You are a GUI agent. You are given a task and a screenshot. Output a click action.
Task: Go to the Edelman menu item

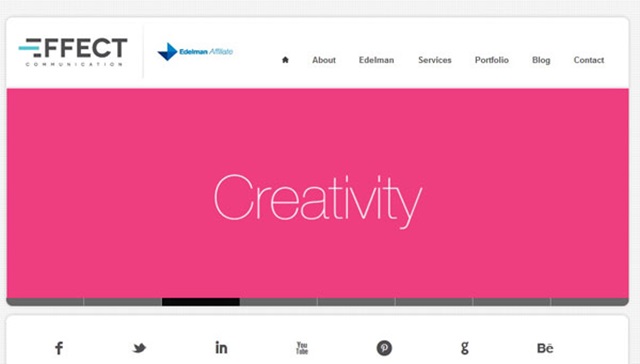pos(376,60)
